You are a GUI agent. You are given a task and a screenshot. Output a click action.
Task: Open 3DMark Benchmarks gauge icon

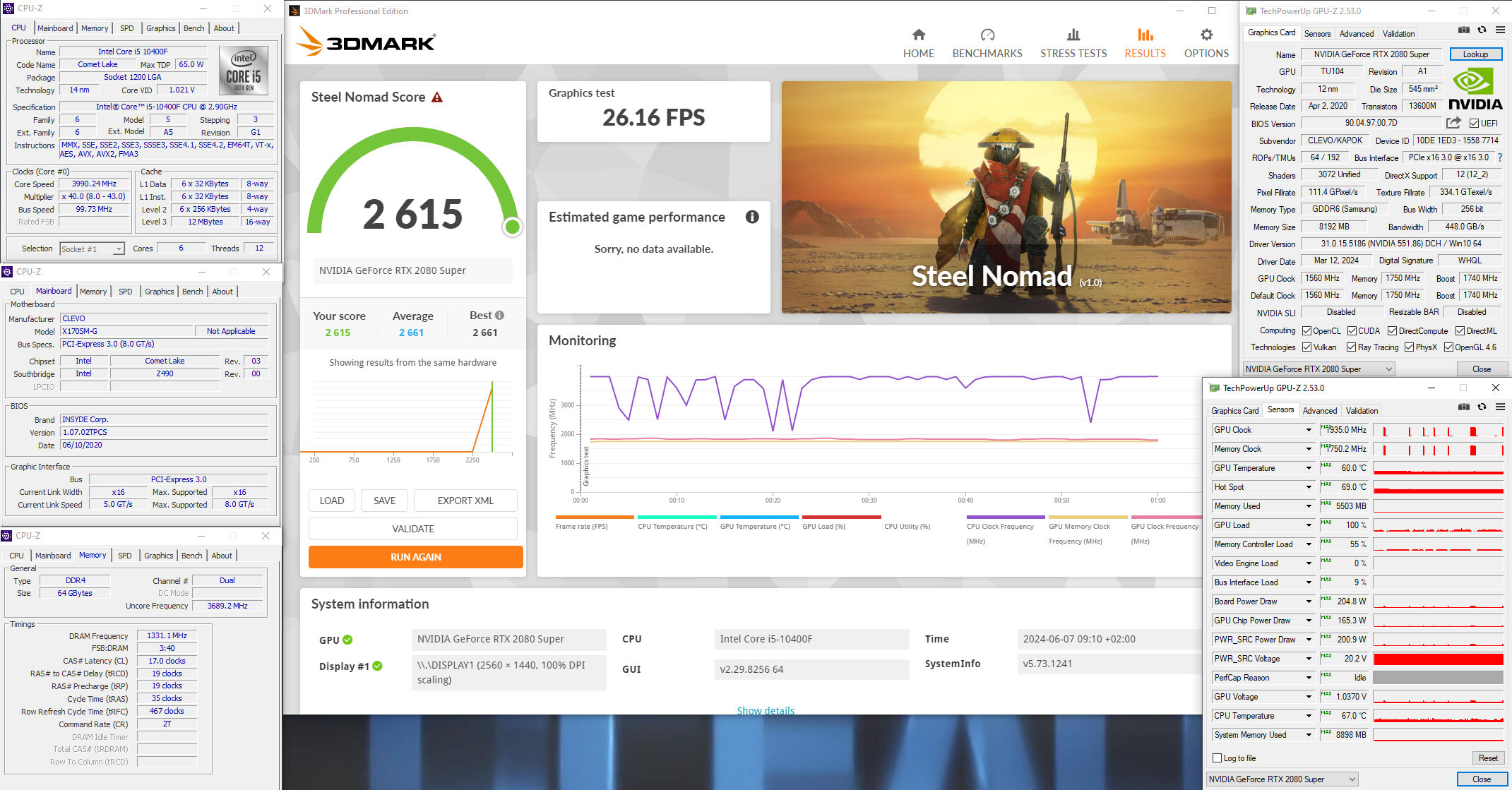point(987,35)
